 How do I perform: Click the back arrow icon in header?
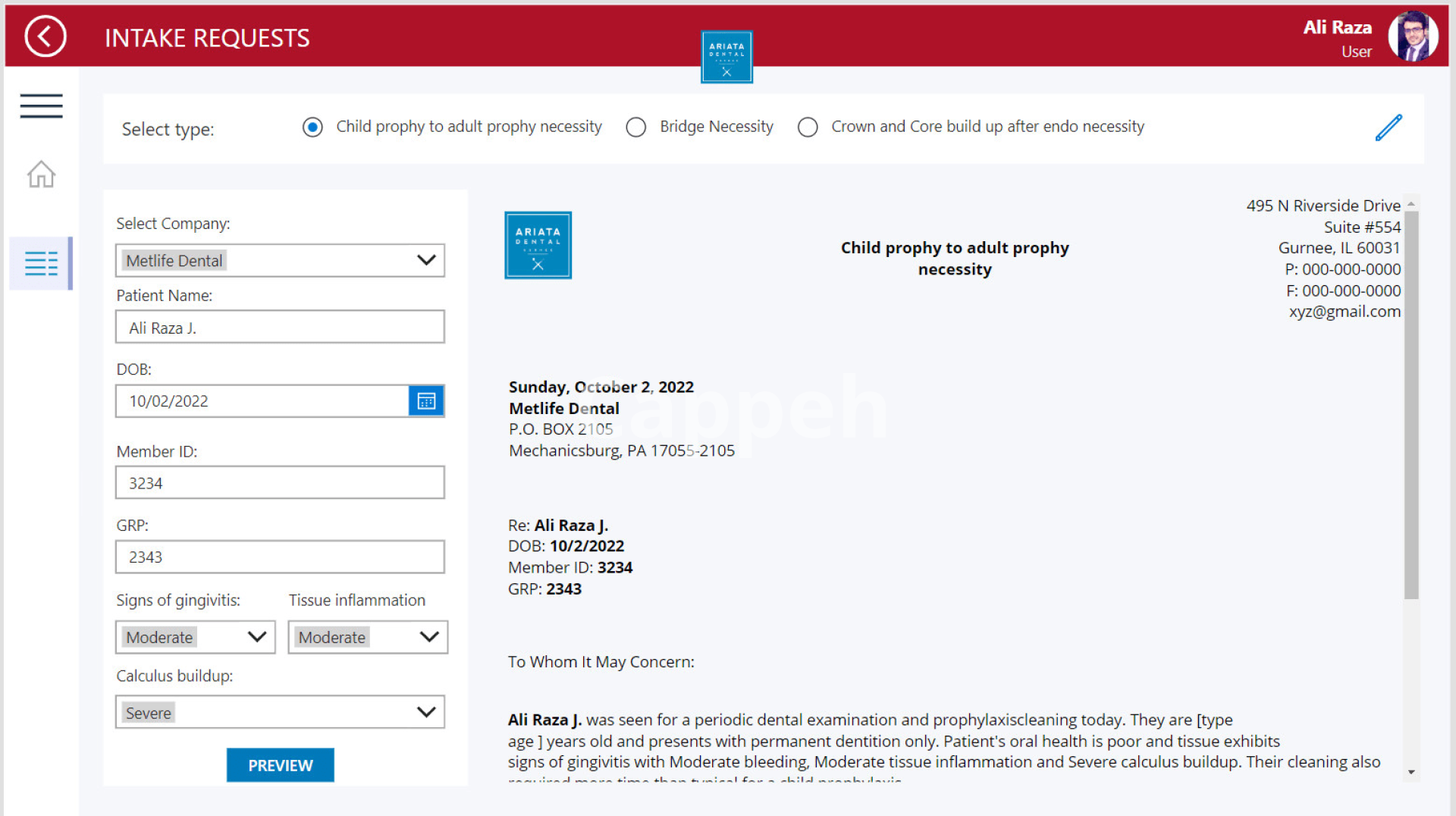click(x=45, y=36)
